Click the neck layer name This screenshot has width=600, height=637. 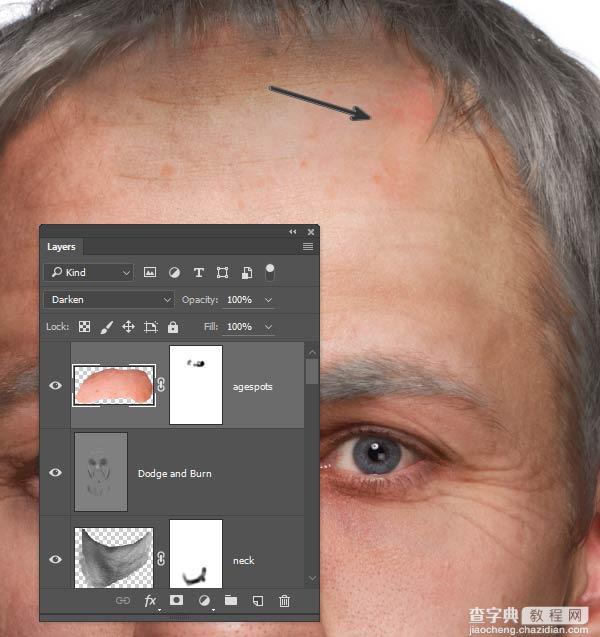(x=244, y=561)
